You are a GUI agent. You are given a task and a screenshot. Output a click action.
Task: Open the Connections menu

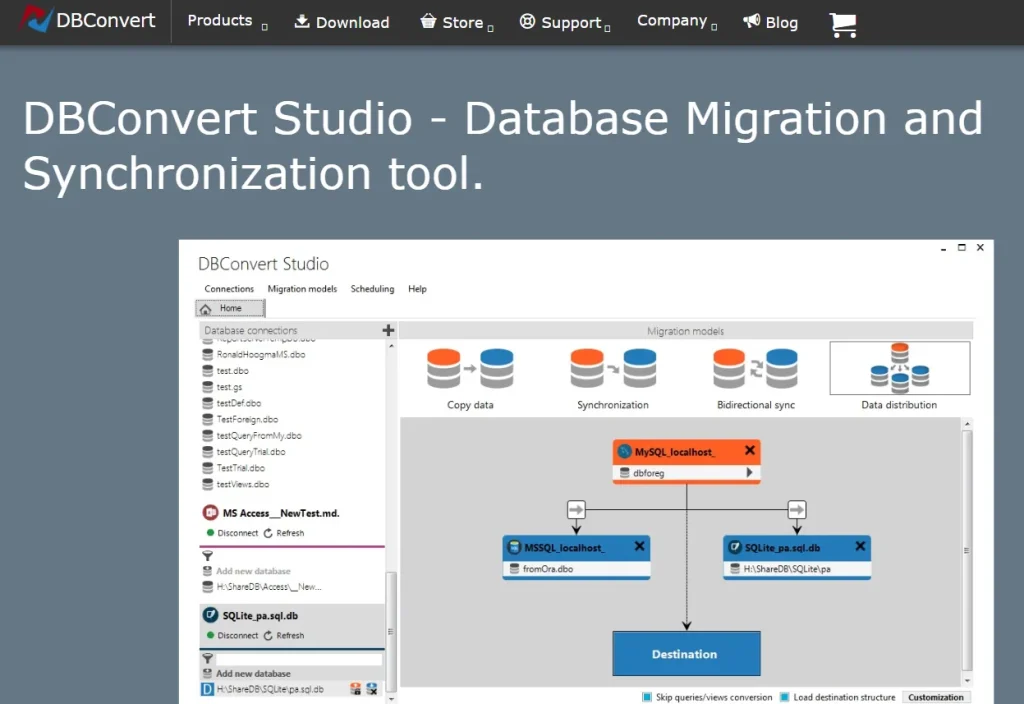[229, 289]
